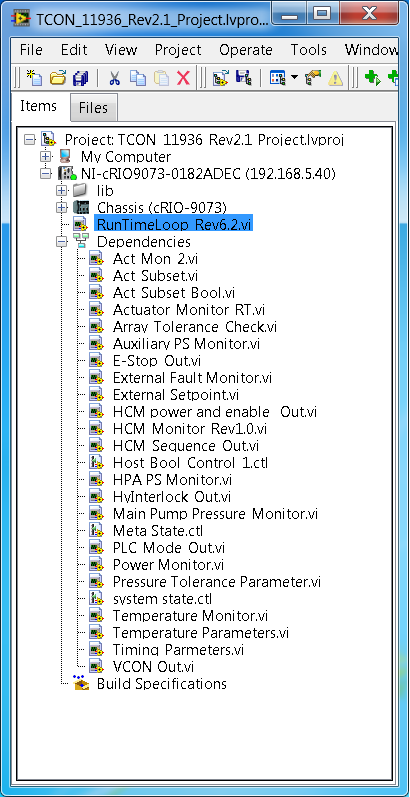
Task: Open the Project menu
Action: 178,50
